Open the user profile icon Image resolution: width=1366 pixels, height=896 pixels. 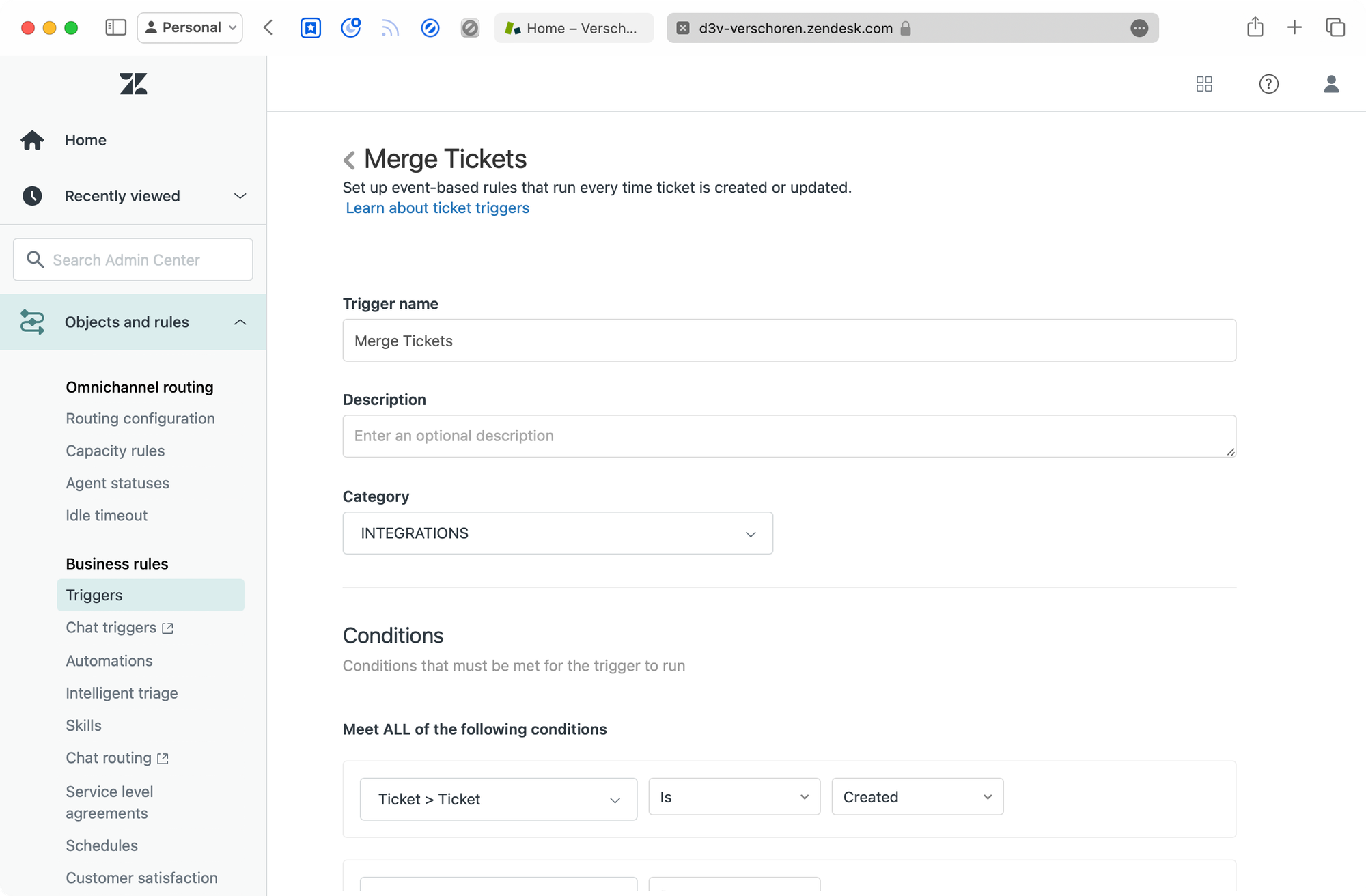tap(1330, 84)
